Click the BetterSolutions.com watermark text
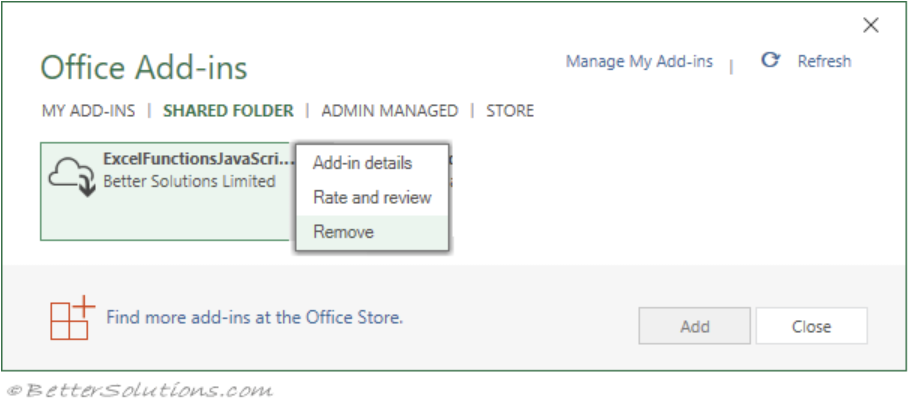This screenshot has width=909, height=409. point(138,391)
